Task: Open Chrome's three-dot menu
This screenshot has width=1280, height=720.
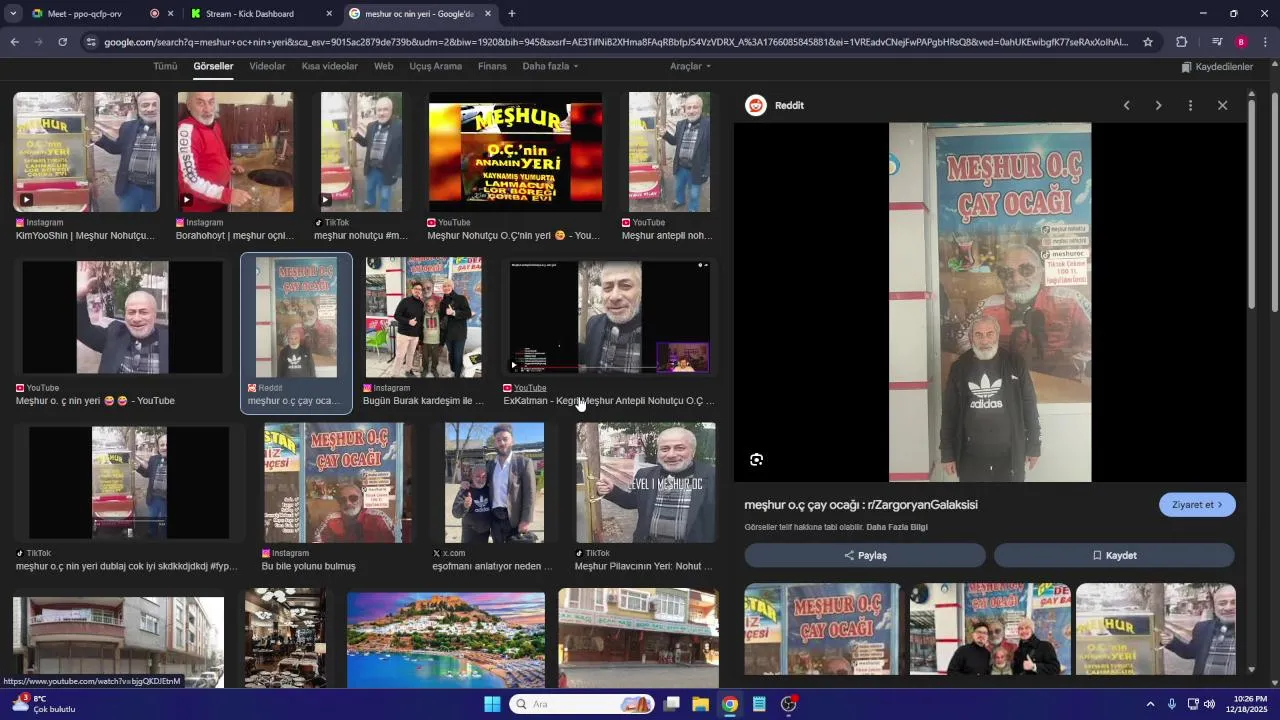Action: [1265, 42]
